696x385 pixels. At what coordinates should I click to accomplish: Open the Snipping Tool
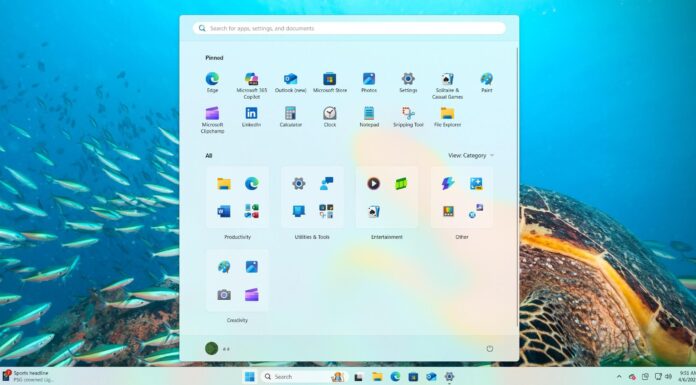pyautogui.click(x=408, y=117)
